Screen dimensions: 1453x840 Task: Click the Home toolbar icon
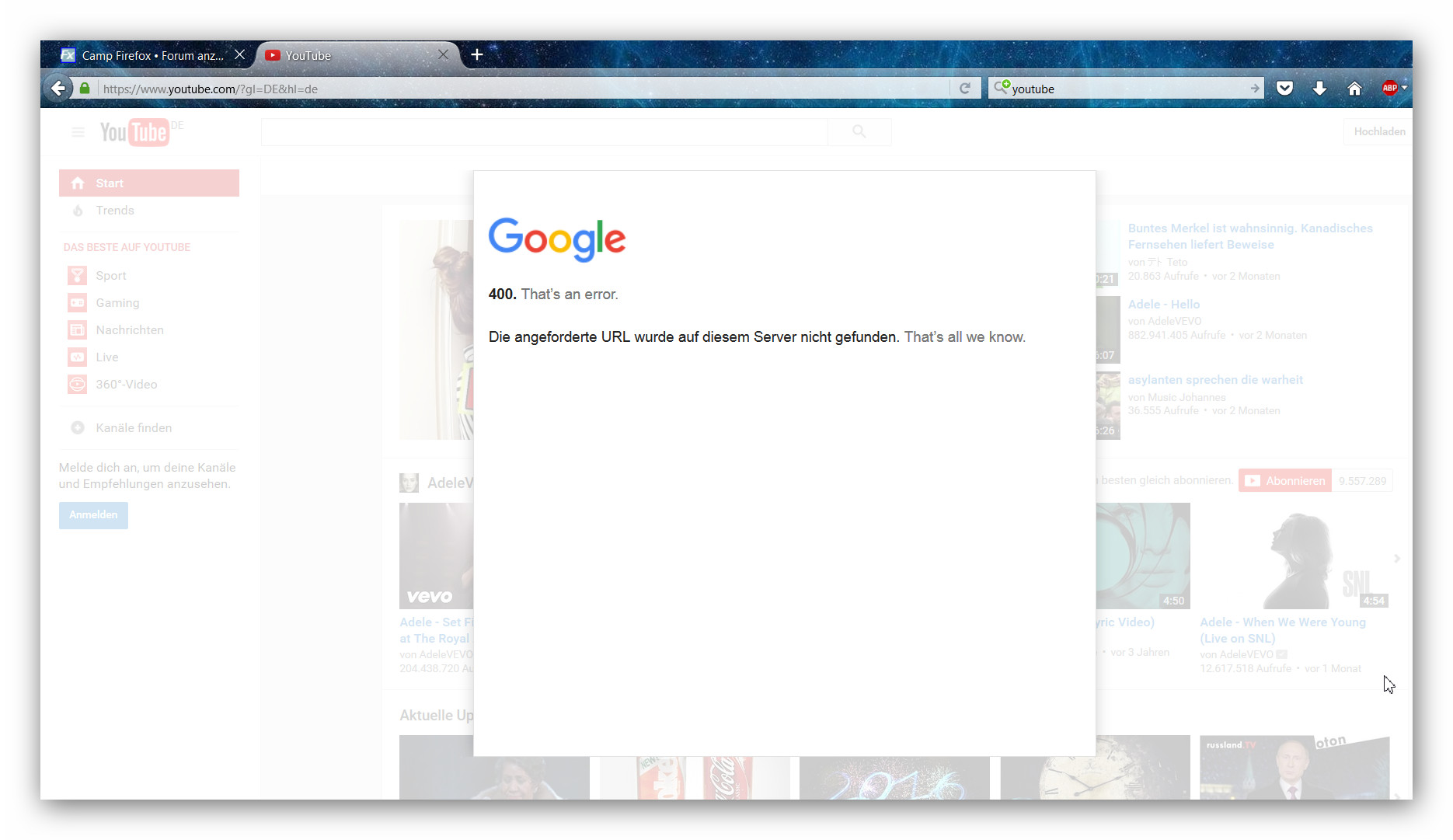[x=1354, y=89]
